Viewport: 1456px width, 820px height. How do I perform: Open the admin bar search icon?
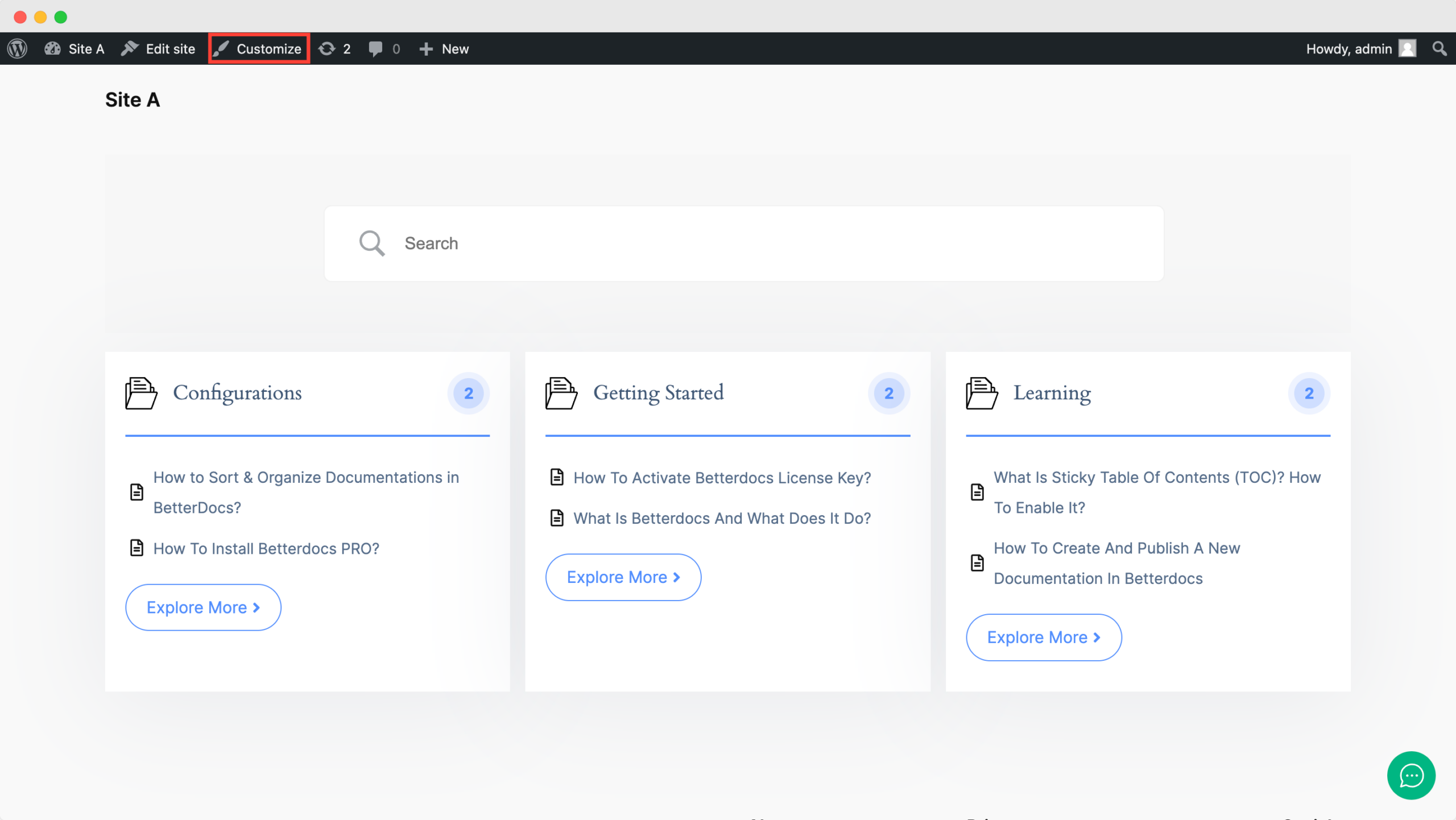coord(1440,48)
